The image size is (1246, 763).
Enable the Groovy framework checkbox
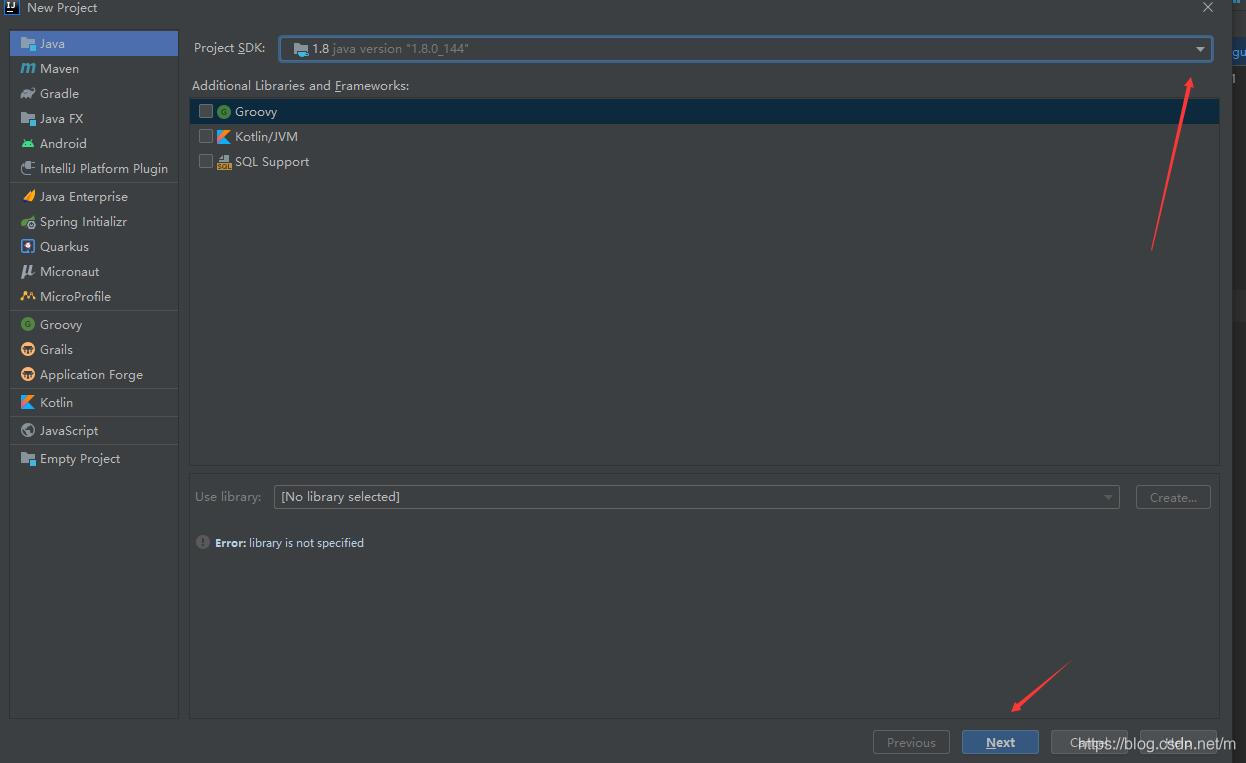click(206, 111)
